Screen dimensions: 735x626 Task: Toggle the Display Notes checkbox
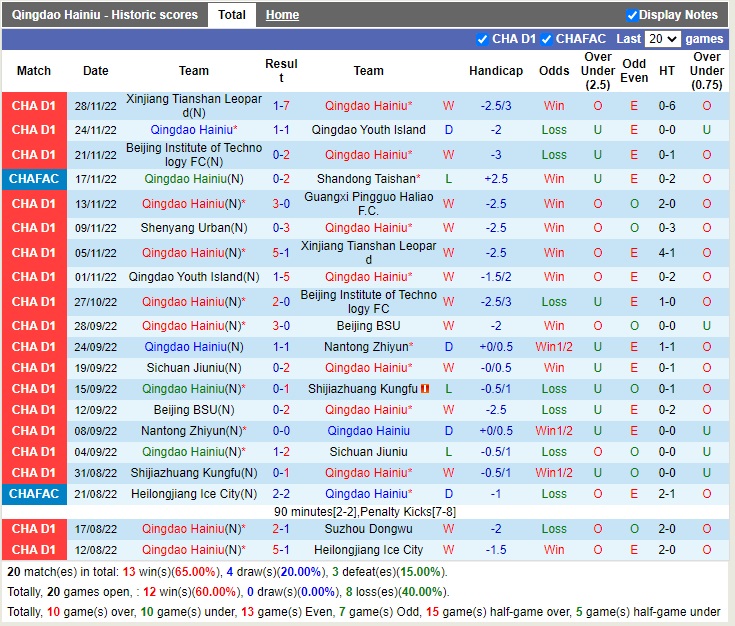[632, 15]
